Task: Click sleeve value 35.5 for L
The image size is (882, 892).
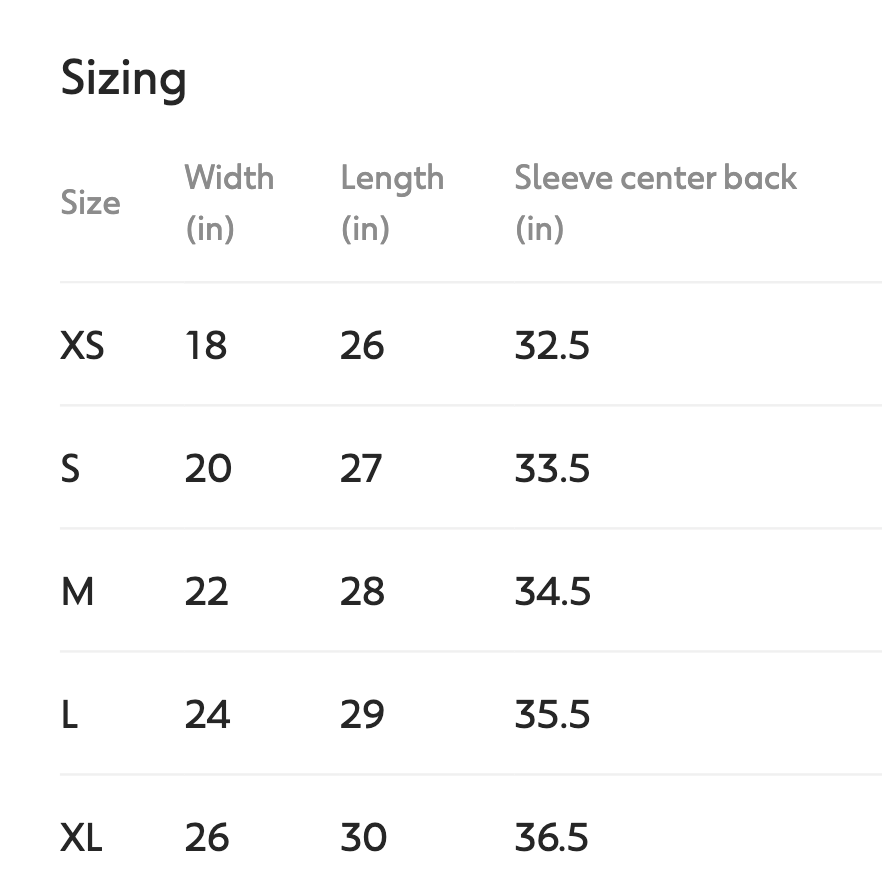Action: (552, 715)
